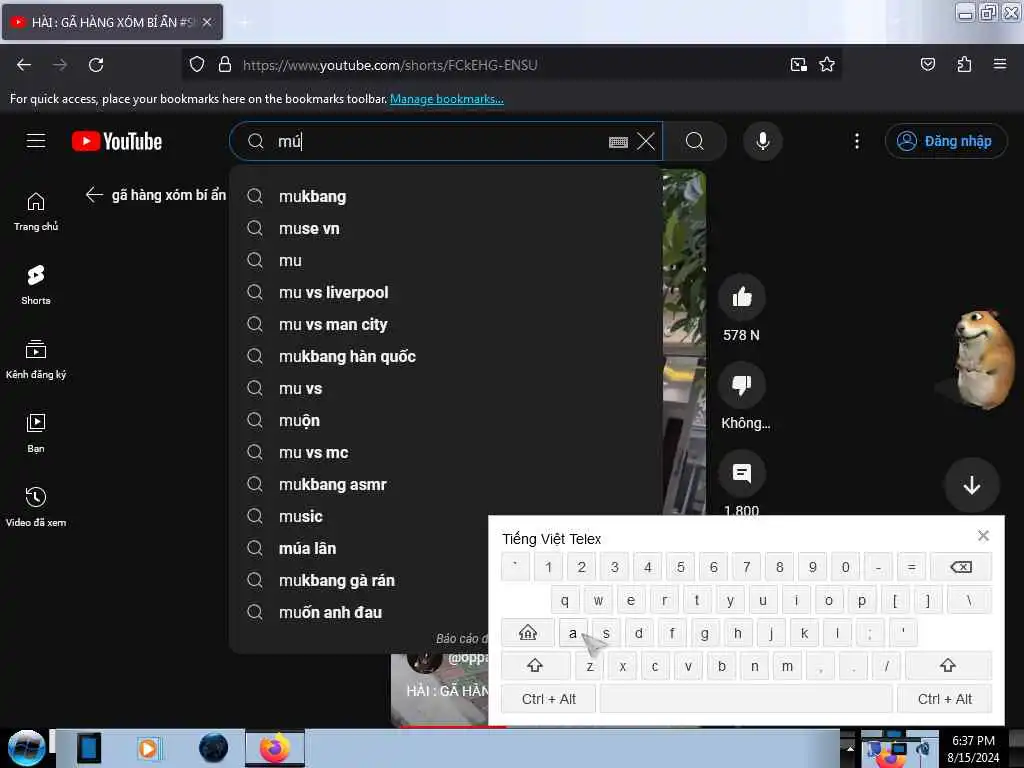The image size is (1024, 768).
Task: Click the YouTube URL in address bar
Action: tap(390, 65)
